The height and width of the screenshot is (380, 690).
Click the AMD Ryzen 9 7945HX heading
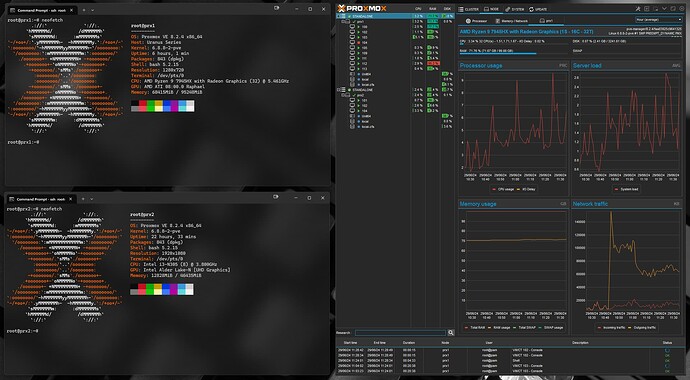[527, 32]
